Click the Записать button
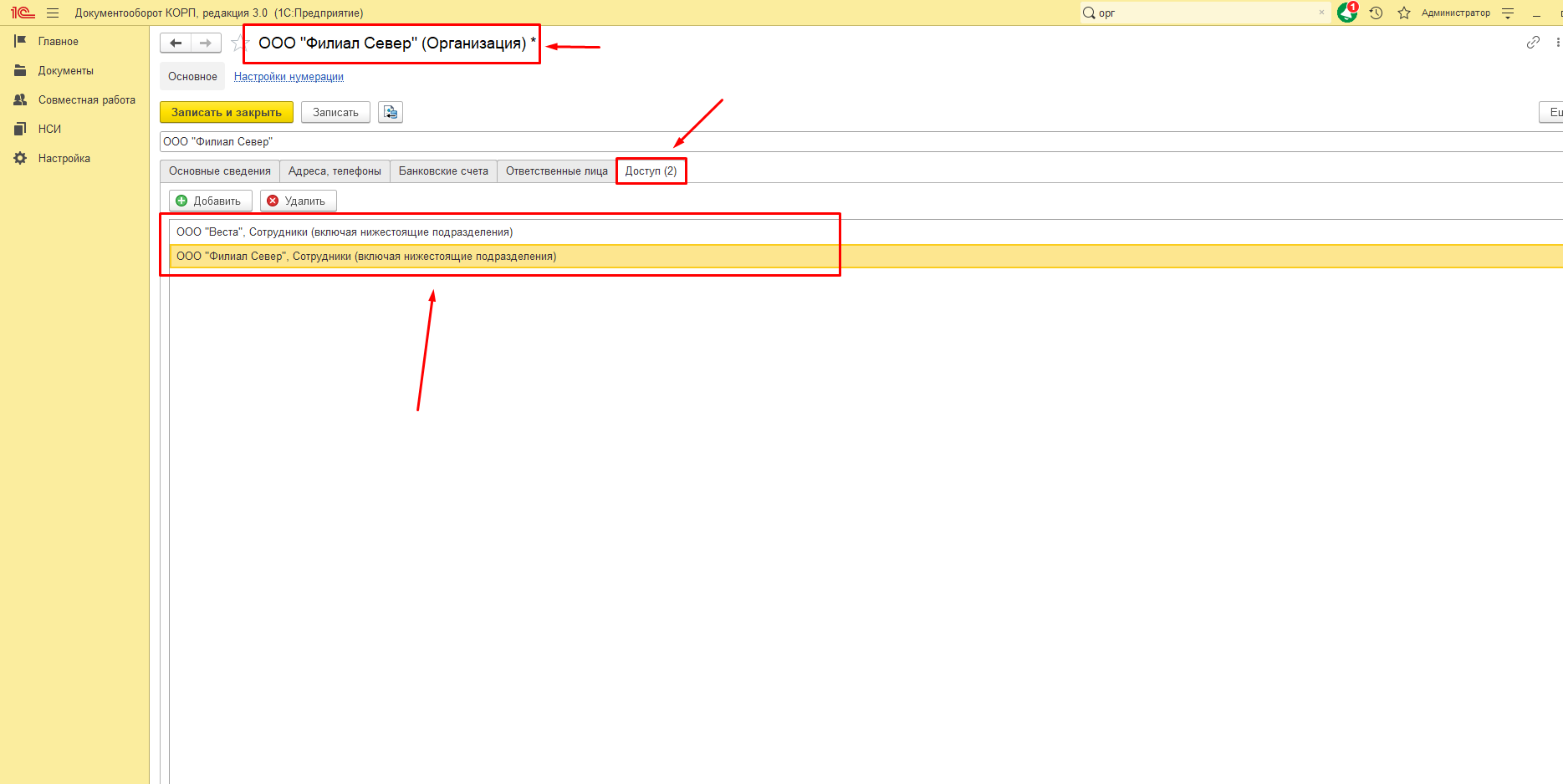The image size is (1563, 784). (335, 112)
